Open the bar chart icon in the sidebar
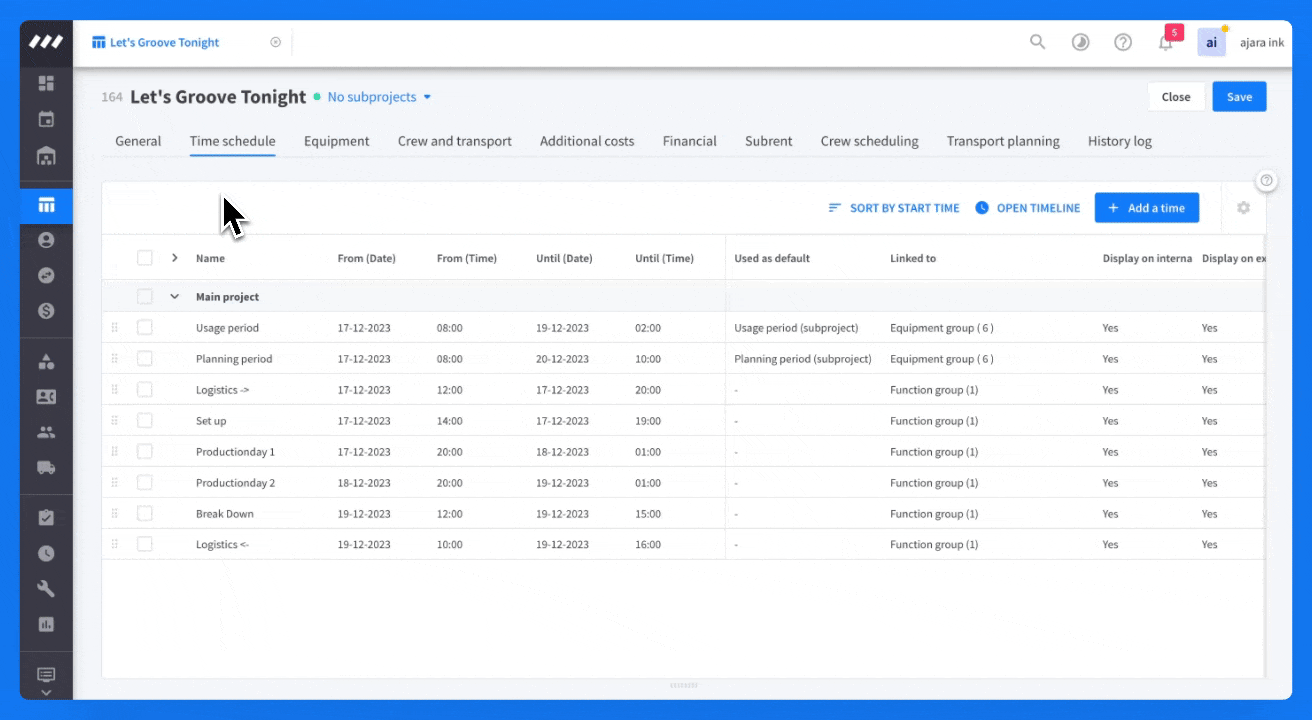1312x720 pixels. [x=46, y=624]
